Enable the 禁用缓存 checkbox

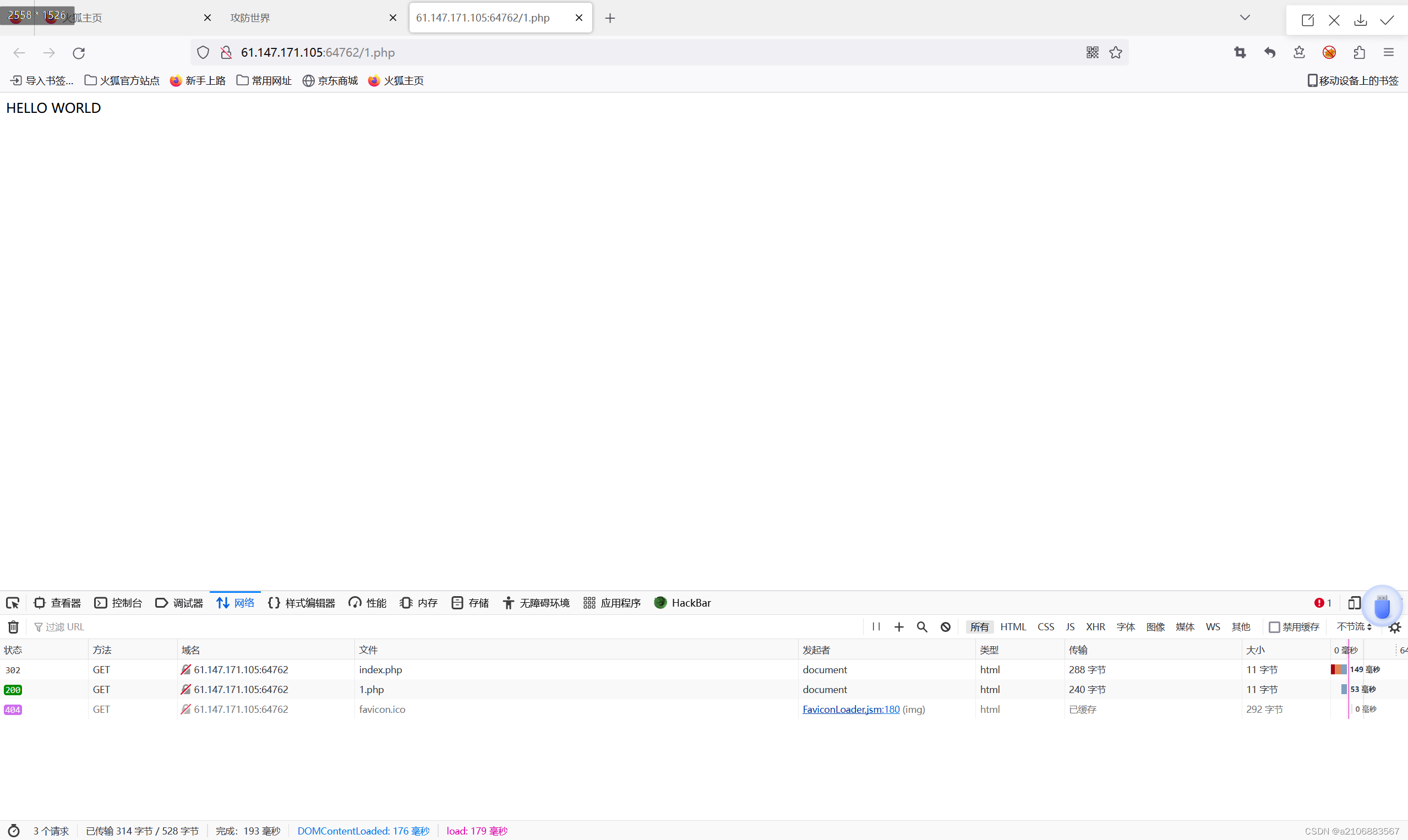point(1275,626)
